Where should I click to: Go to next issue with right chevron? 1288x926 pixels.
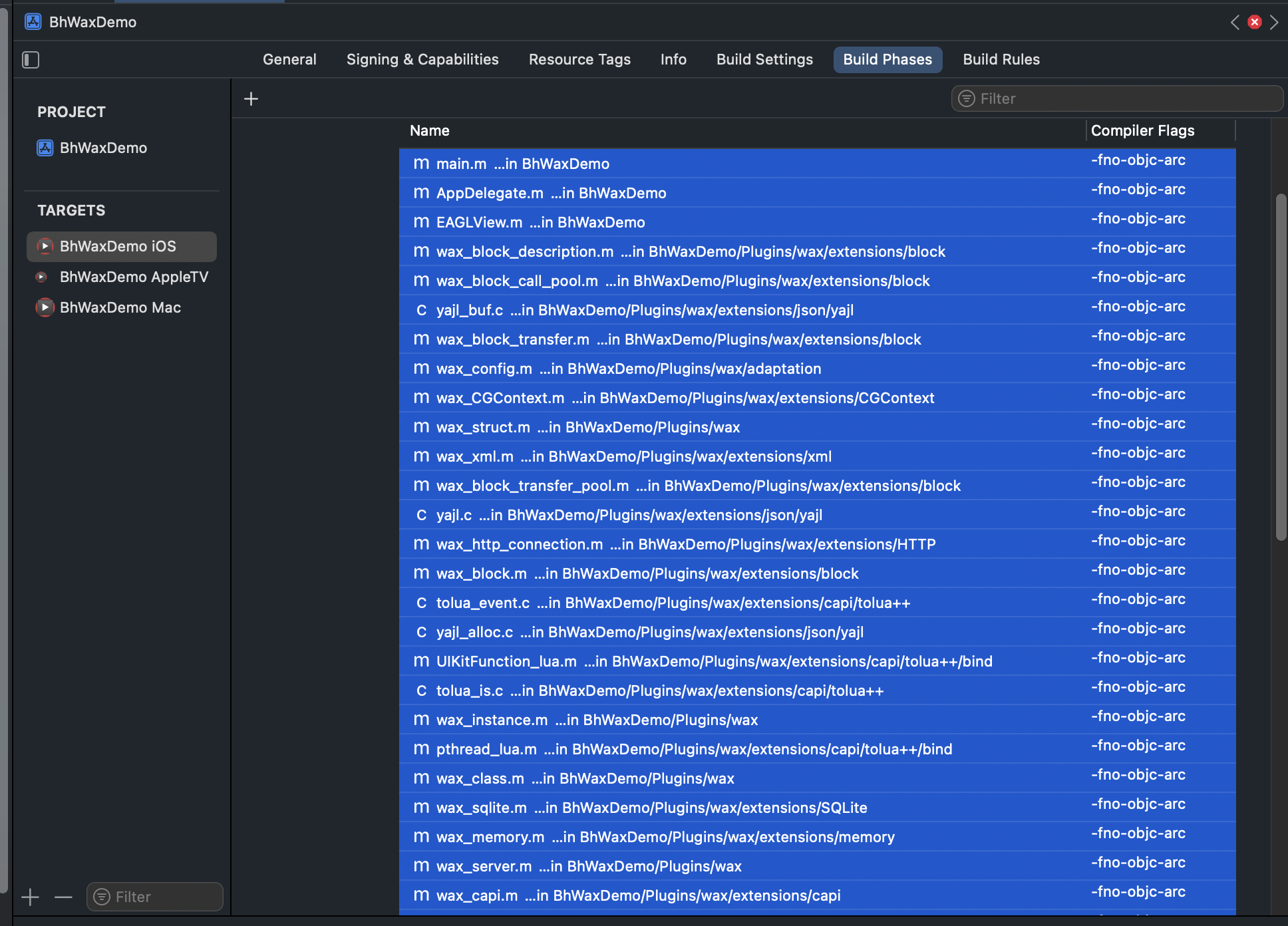[x=1274, y=23]
